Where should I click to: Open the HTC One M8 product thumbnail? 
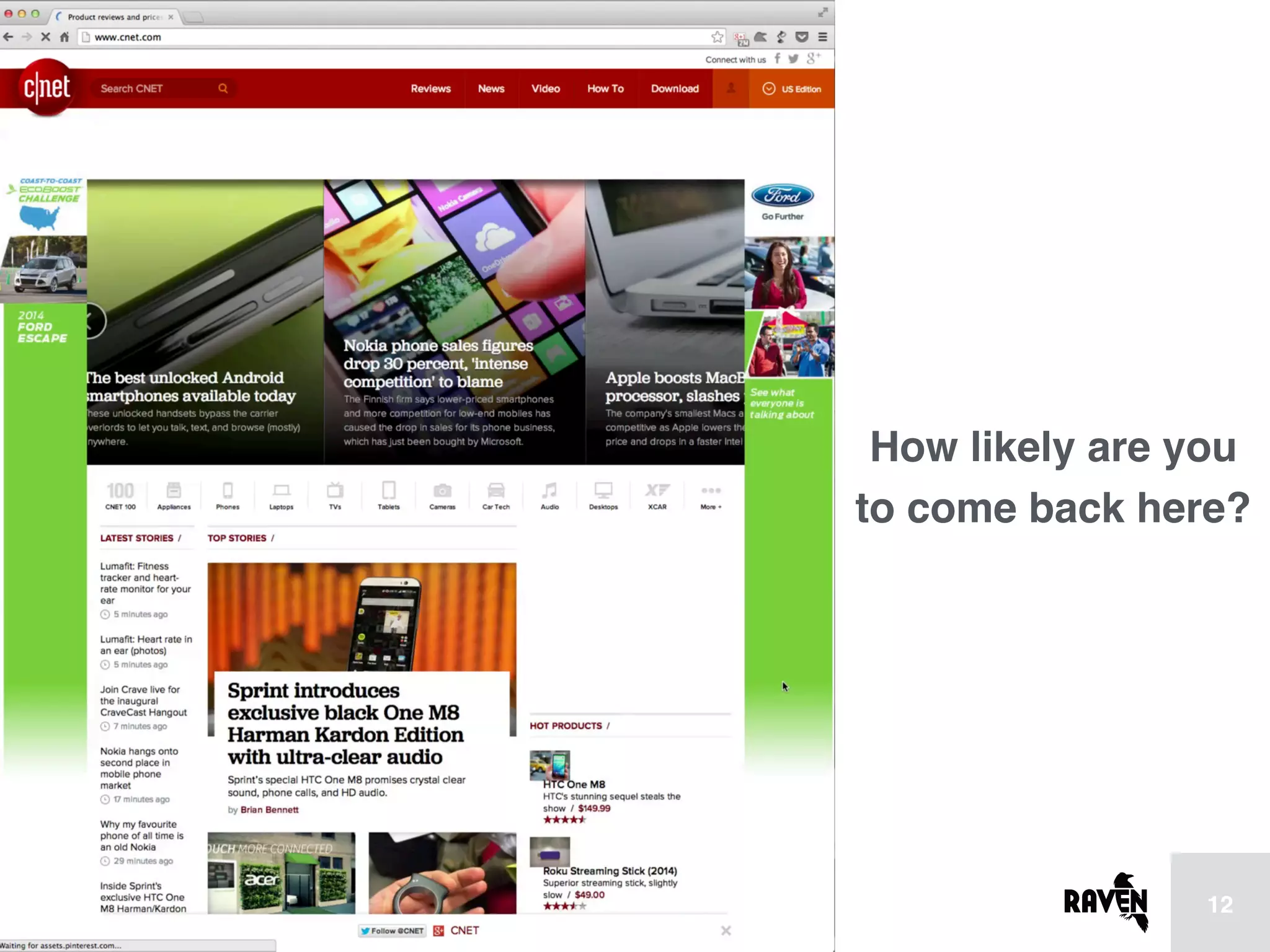[x=549, y=765]
